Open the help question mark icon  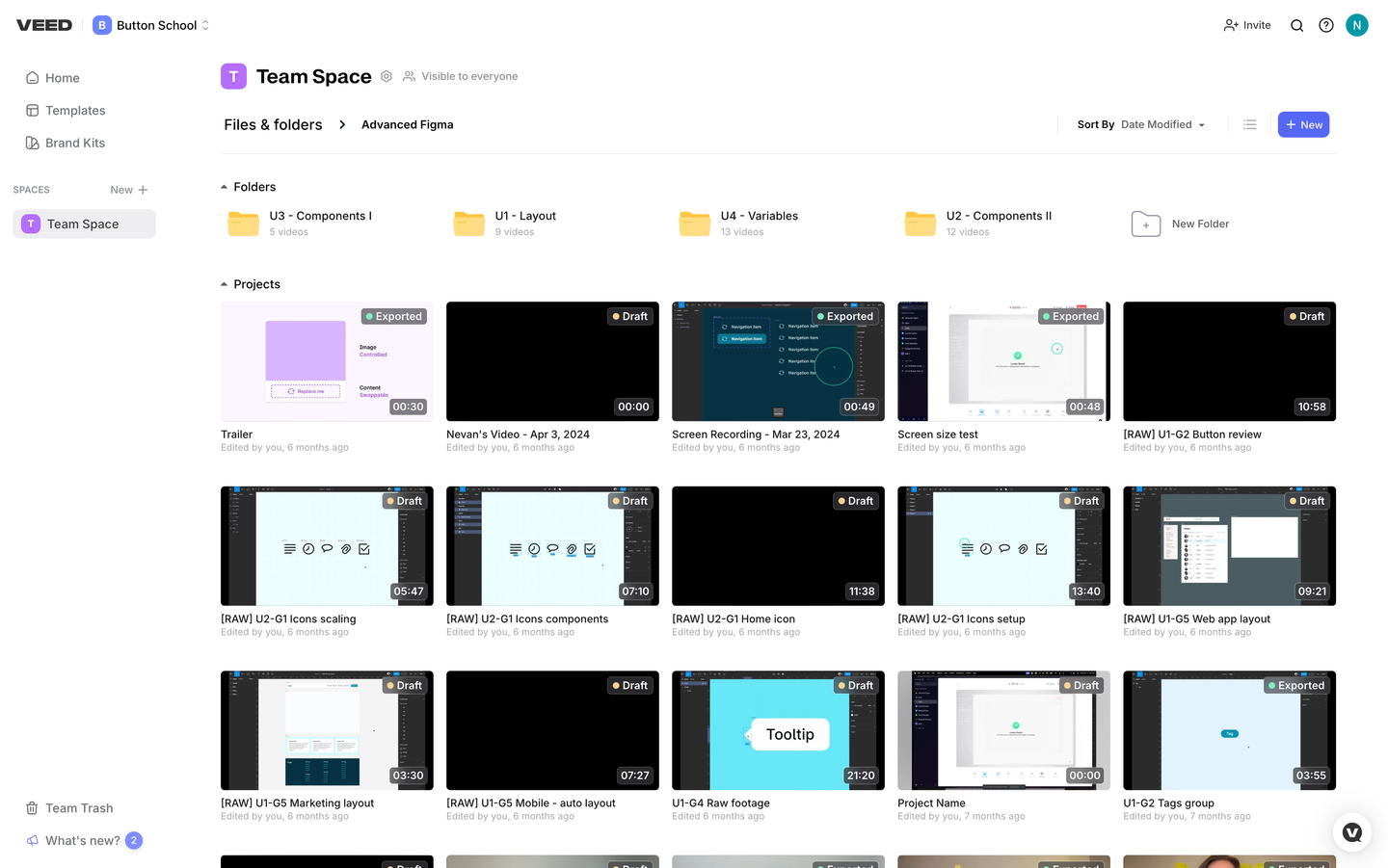coord(1326,26)
